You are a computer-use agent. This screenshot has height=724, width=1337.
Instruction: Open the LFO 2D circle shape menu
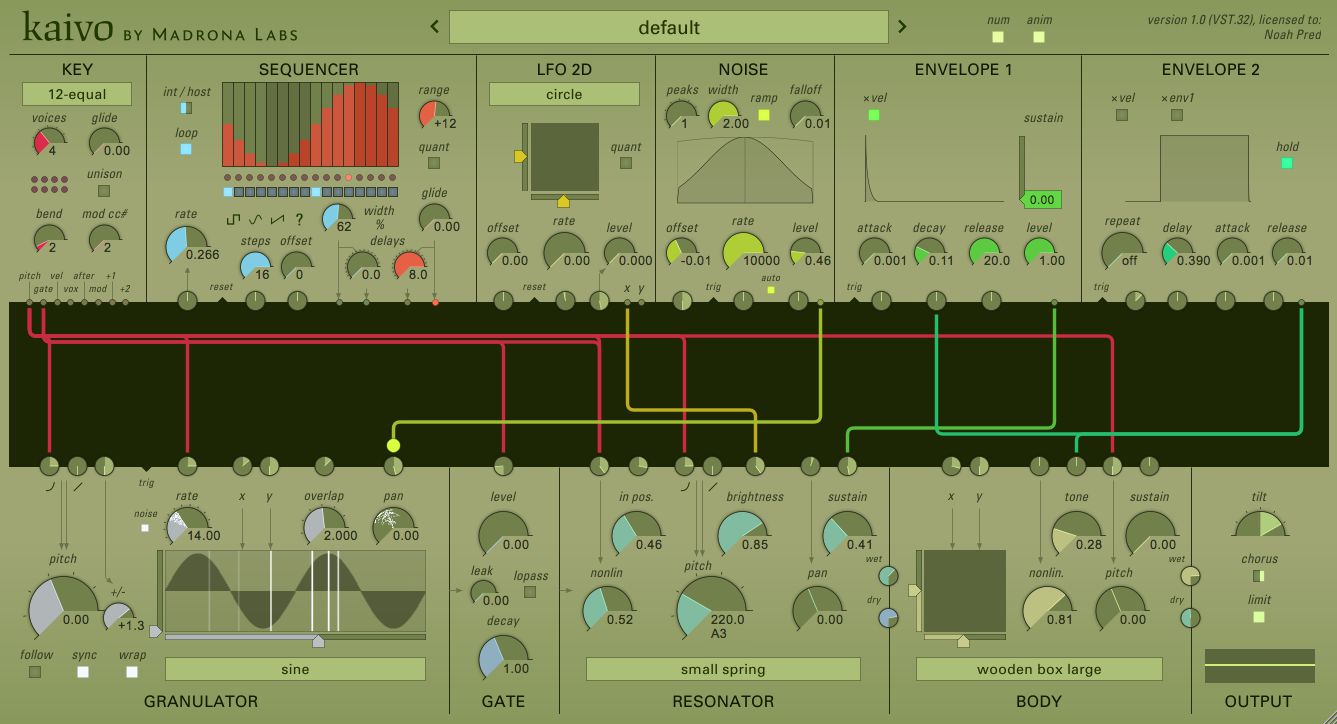click(564, 94)
